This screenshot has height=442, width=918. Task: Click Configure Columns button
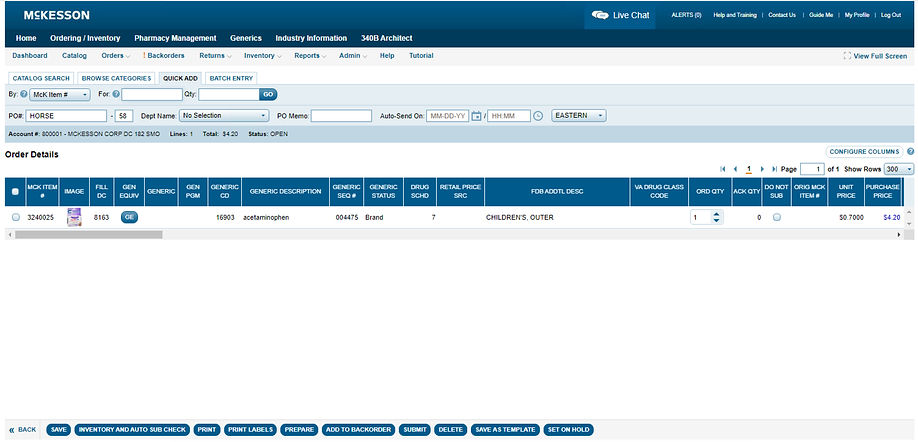(864, 152)
